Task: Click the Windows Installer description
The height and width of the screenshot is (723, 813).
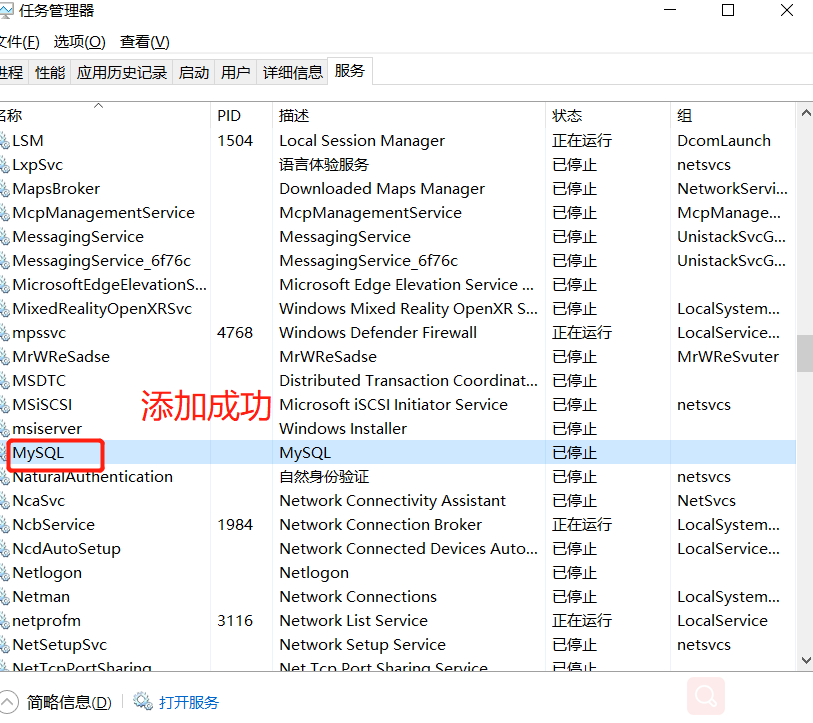Action: coord(343,429)
